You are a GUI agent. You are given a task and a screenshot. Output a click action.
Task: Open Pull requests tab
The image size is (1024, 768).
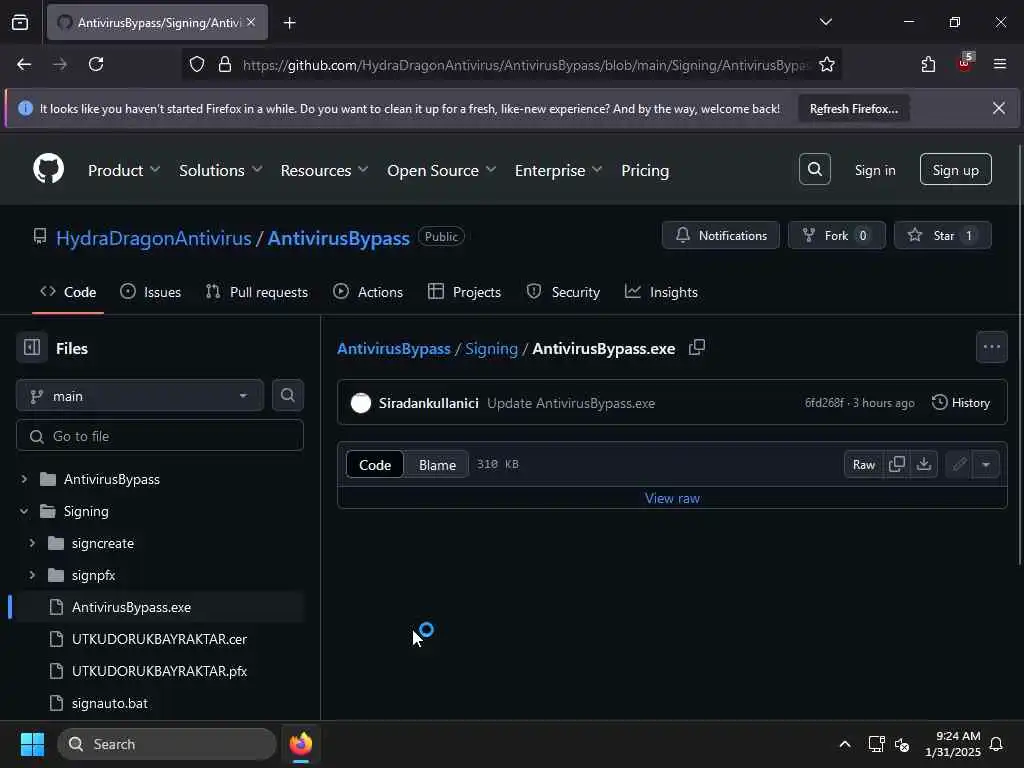click(x=257, y=292)
